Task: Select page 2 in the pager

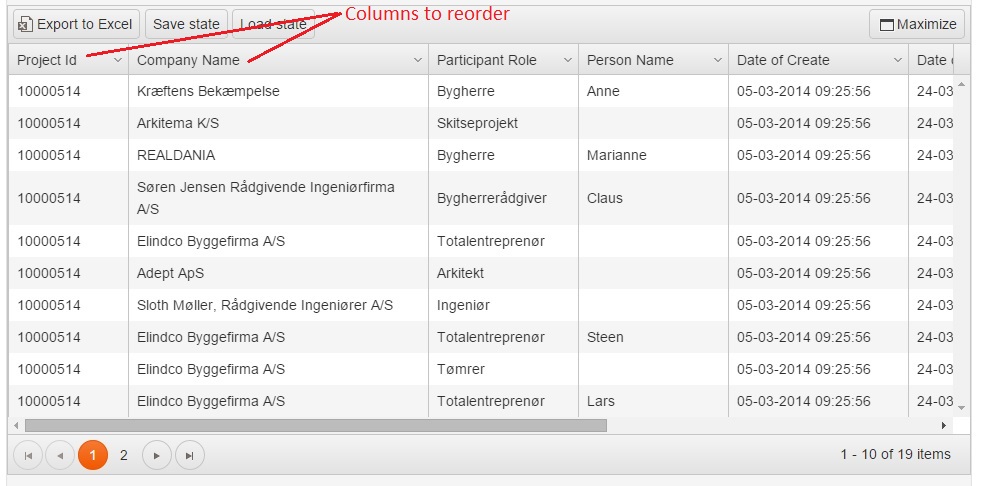Action: (x=123, y=455)
